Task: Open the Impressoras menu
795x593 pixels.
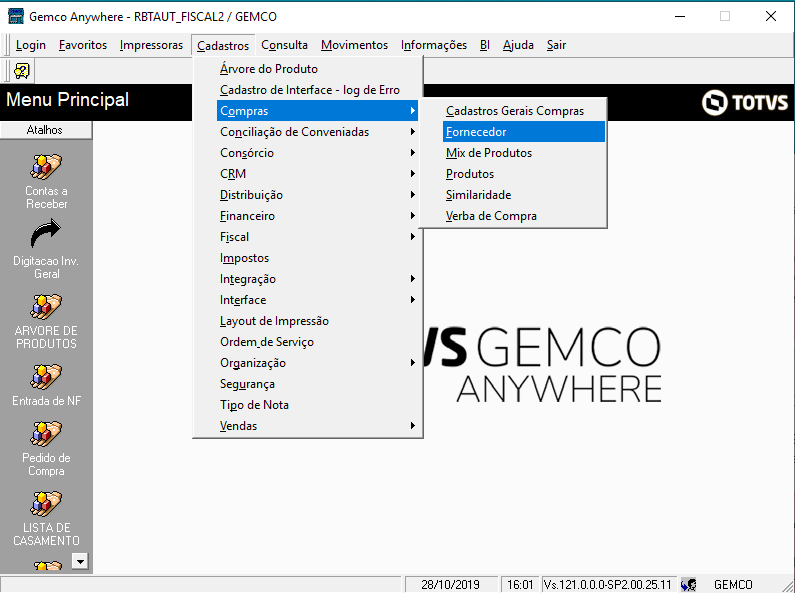Action: click(151, 45)
